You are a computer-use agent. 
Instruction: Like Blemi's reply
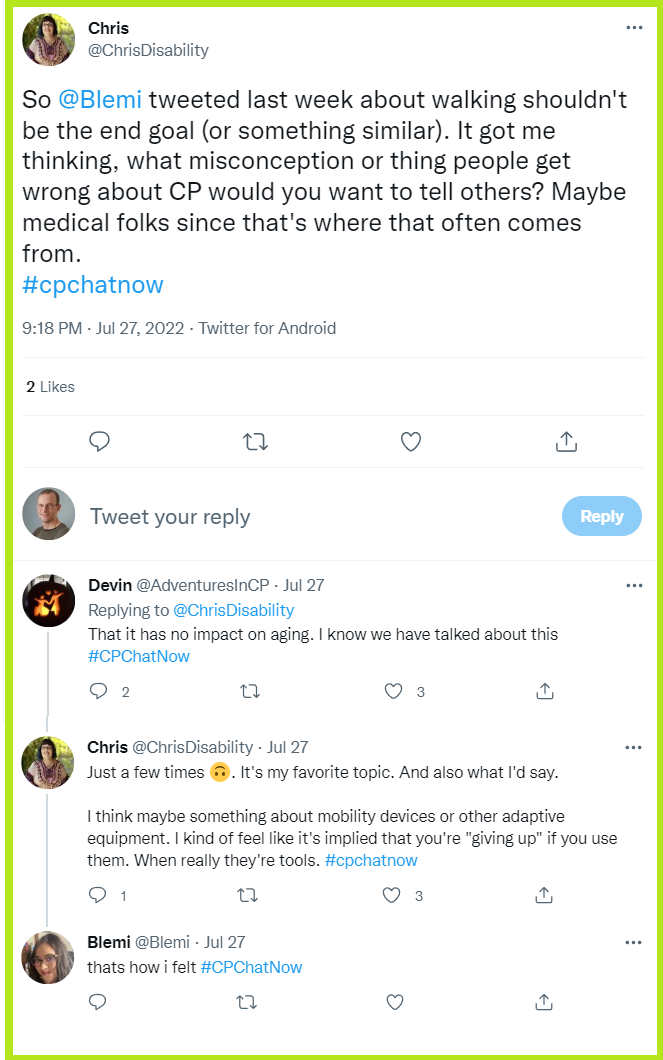pyautogui.click(x=394, y=1001)
